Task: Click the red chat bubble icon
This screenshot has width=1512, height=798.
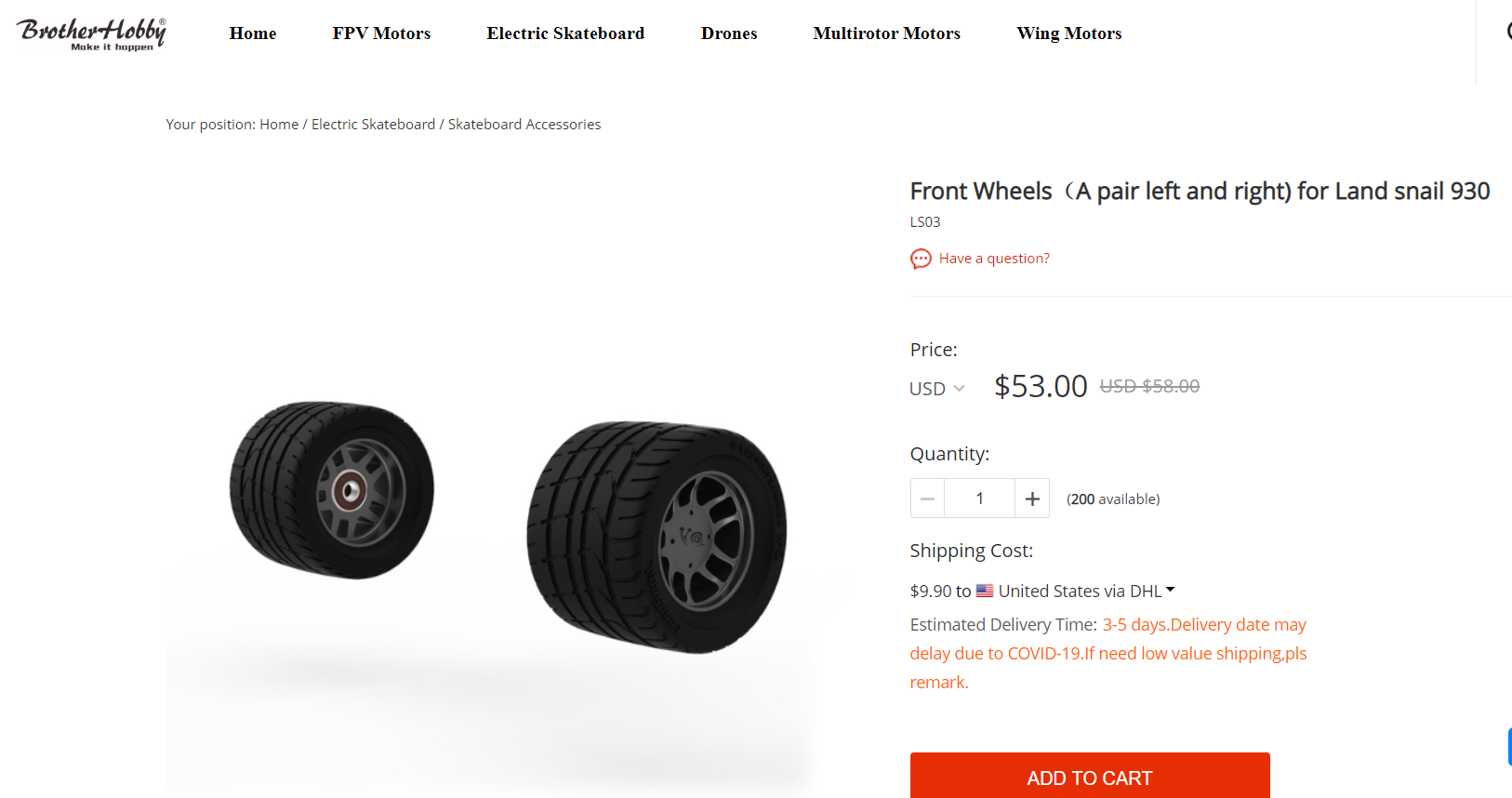Action: point(921,259)
